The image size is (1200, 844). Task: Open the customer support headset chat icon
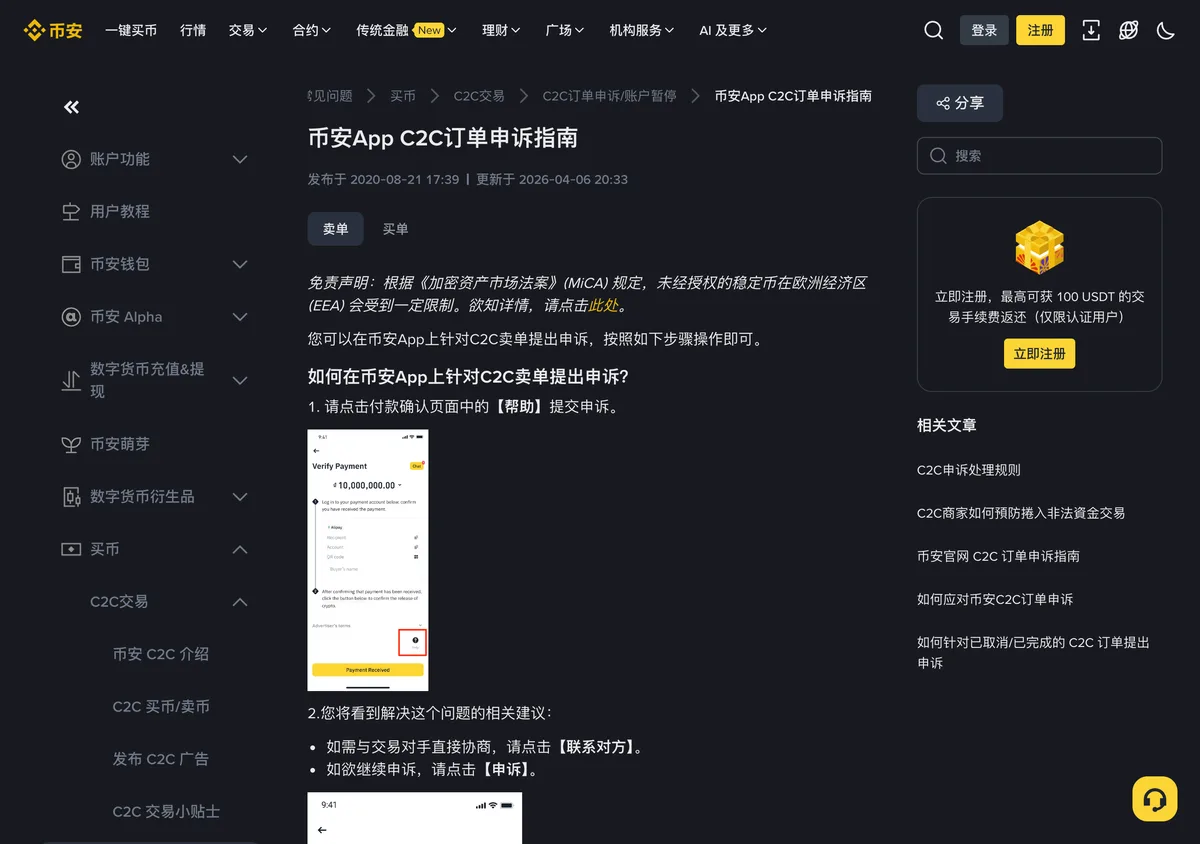coord(1154,799)
